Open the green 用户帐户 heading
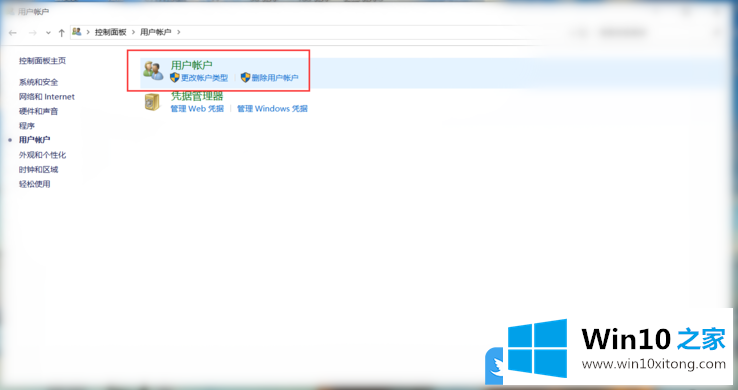738x390 pixels. click(x=192, y=65)
